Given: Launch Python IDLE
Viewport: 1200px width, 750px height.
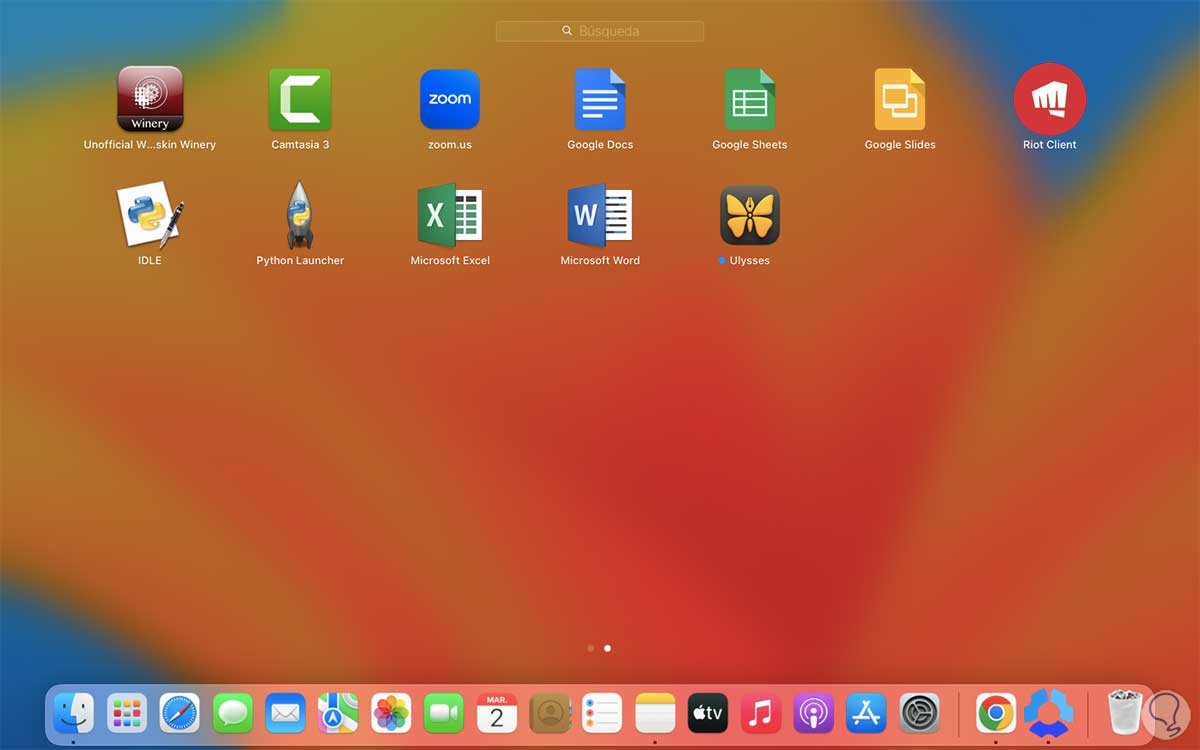Looking at the screenshot, I should click(150, 215).
